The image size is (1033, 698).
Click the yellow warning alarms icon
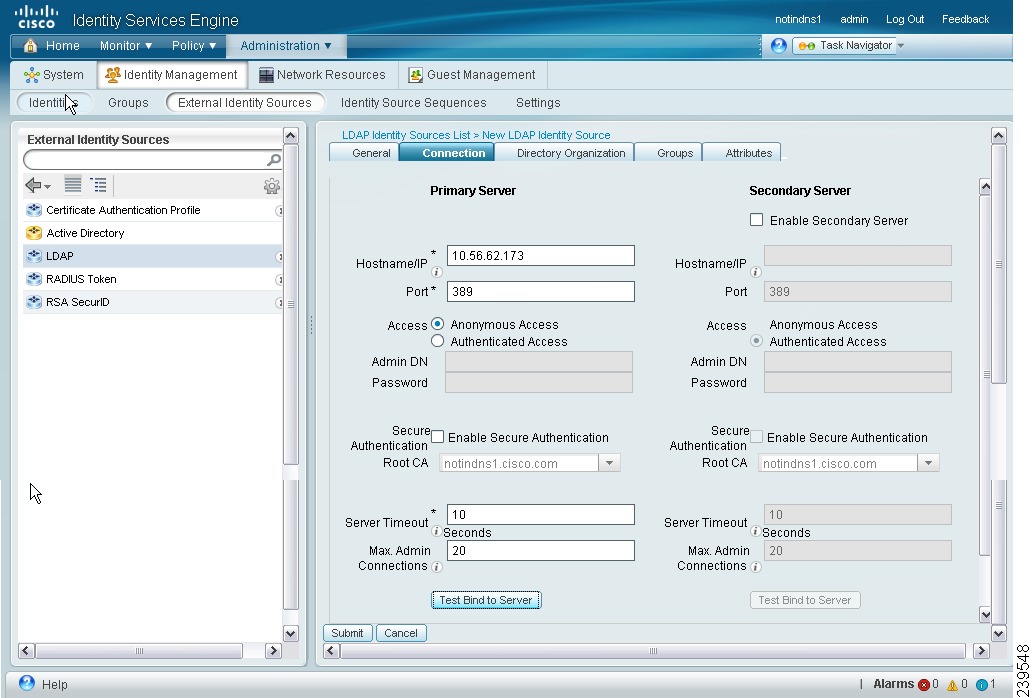(953, 685)
